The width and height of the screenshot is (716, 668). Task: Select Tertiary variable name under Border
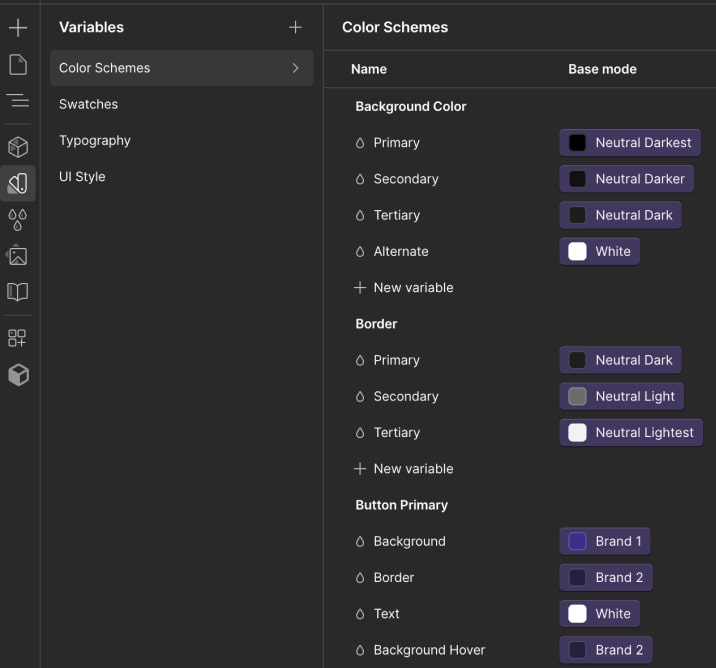397,432
